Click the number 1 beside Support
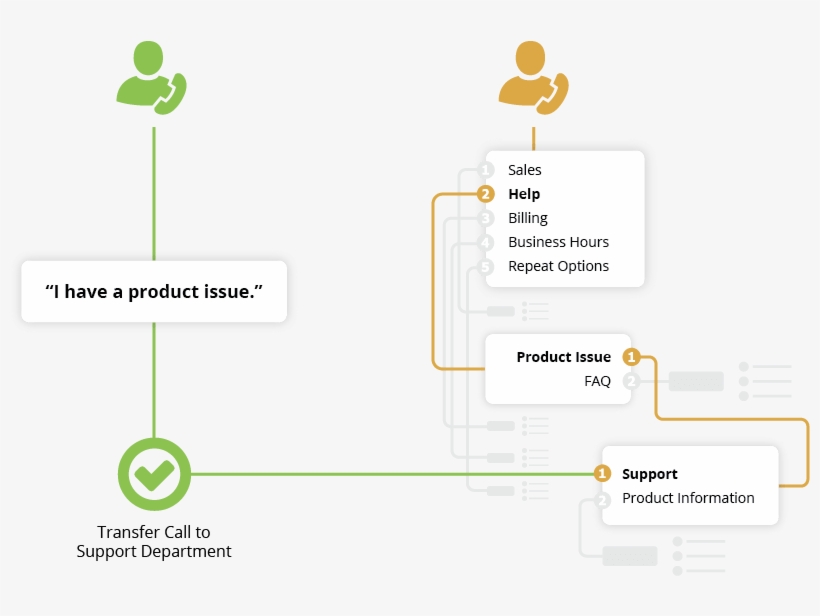Screen dimensions: 820x616 602,473
